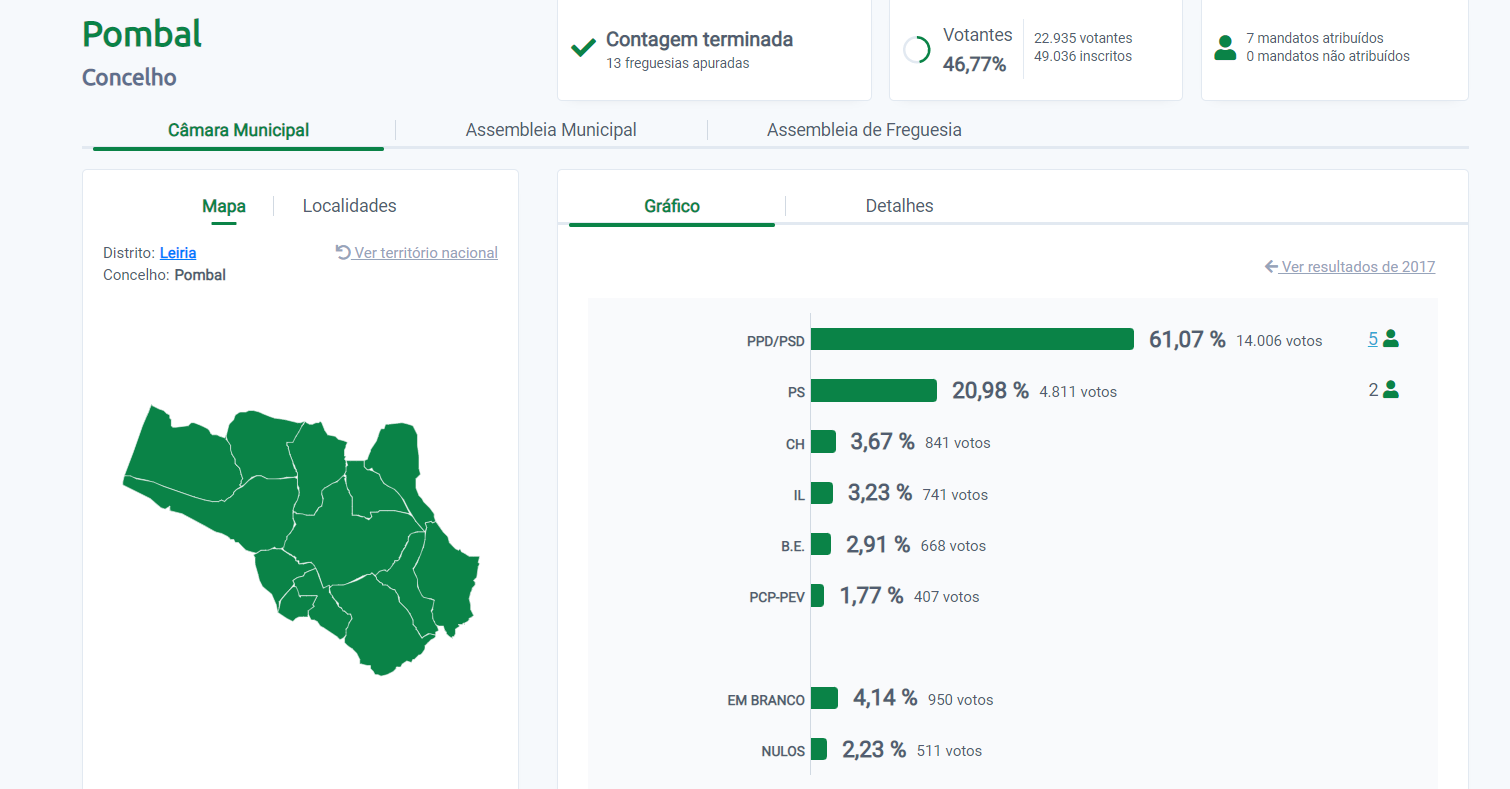Screen dimensions: 1510x789
Task: Switch to Assembleia Municipal tab
Action: pyautogui.click(x=551, y=130)
